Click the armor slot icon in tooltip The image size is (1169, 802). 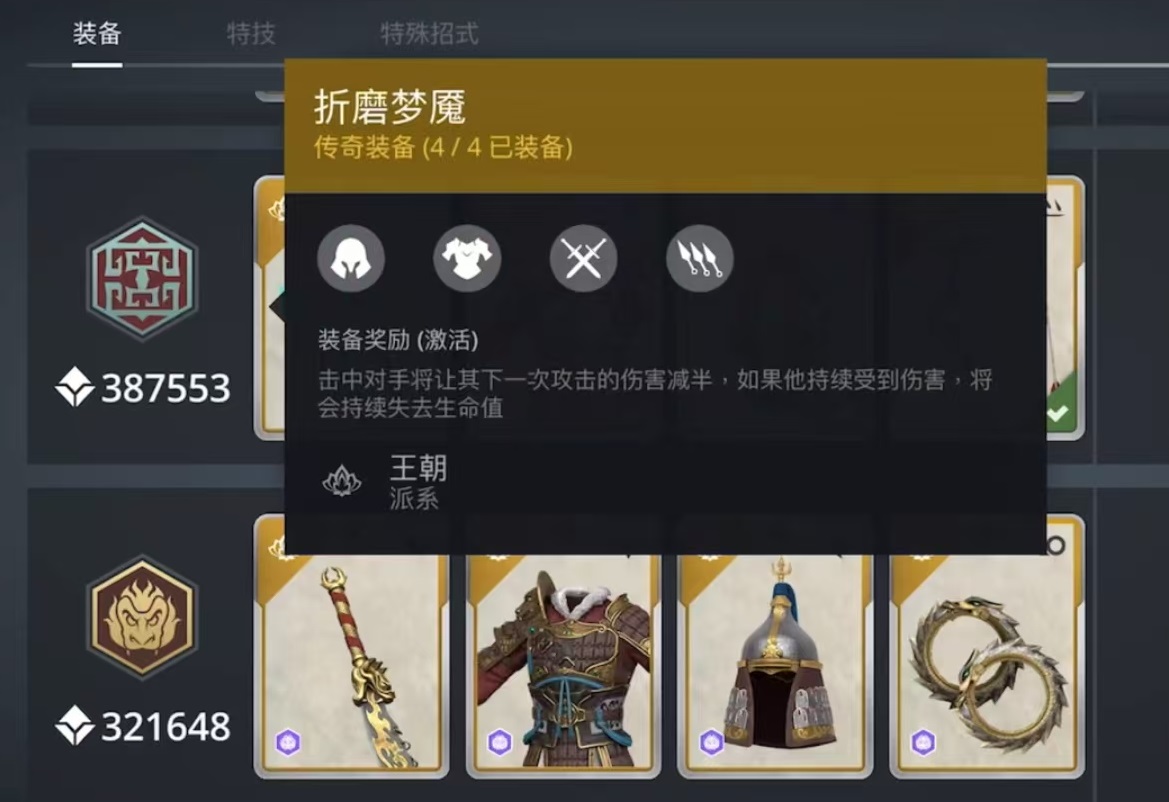coord(467,258)
